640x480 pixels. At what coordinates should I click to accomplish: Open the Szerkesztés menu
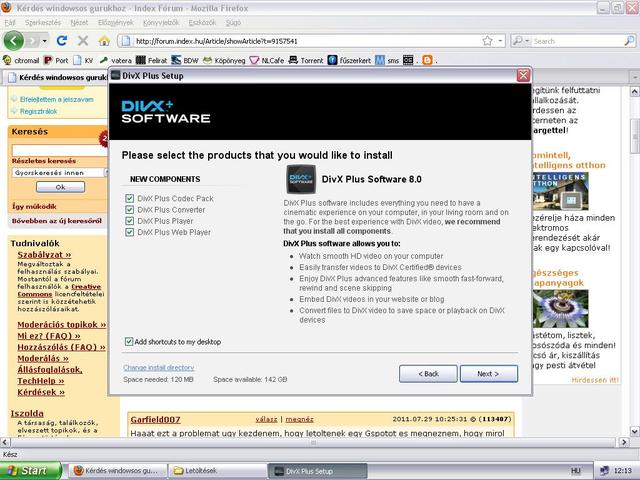click(43, 22)
